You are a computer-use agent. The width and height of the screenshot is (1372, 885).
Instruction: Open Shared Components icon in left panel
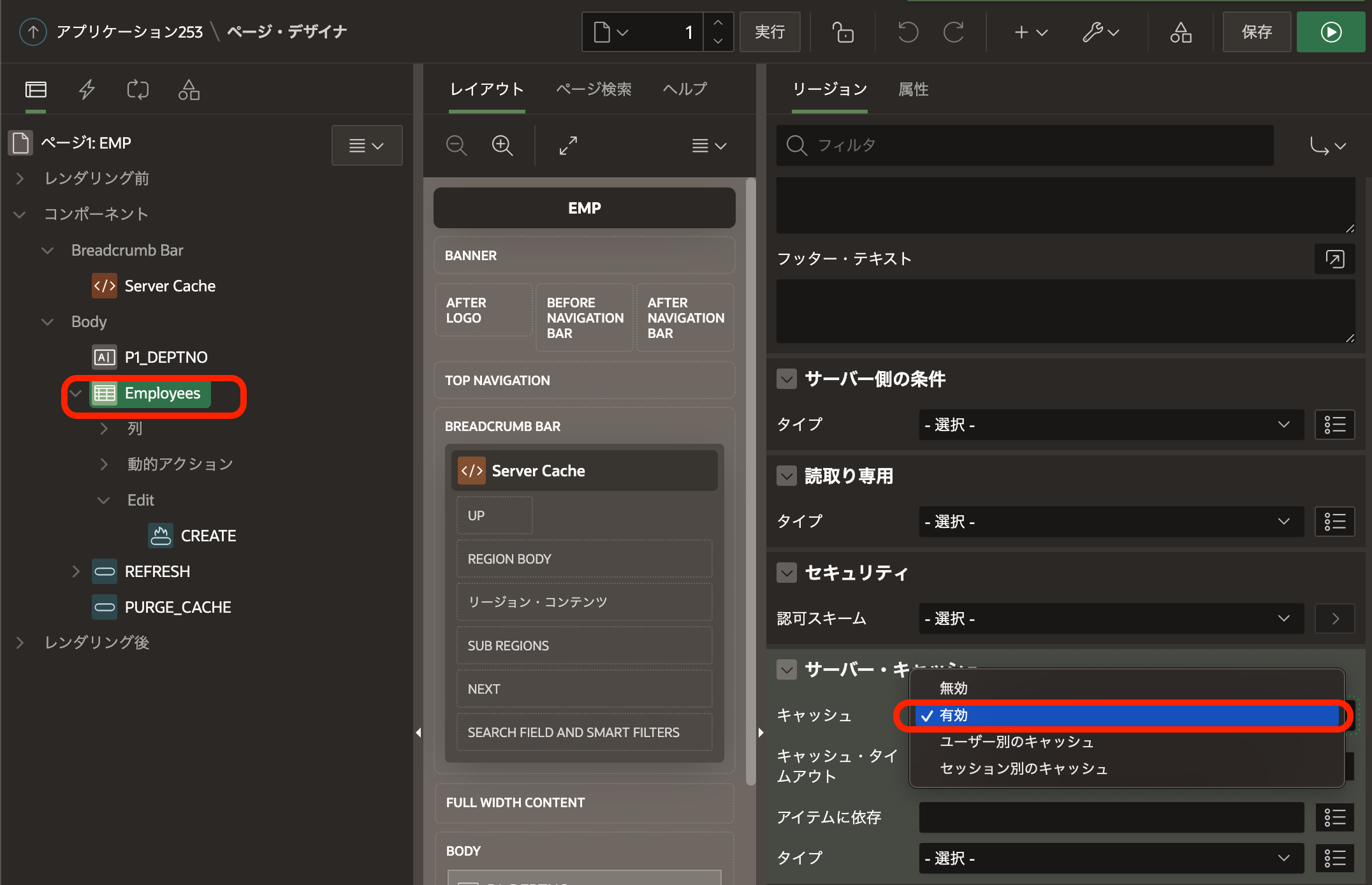189,89
